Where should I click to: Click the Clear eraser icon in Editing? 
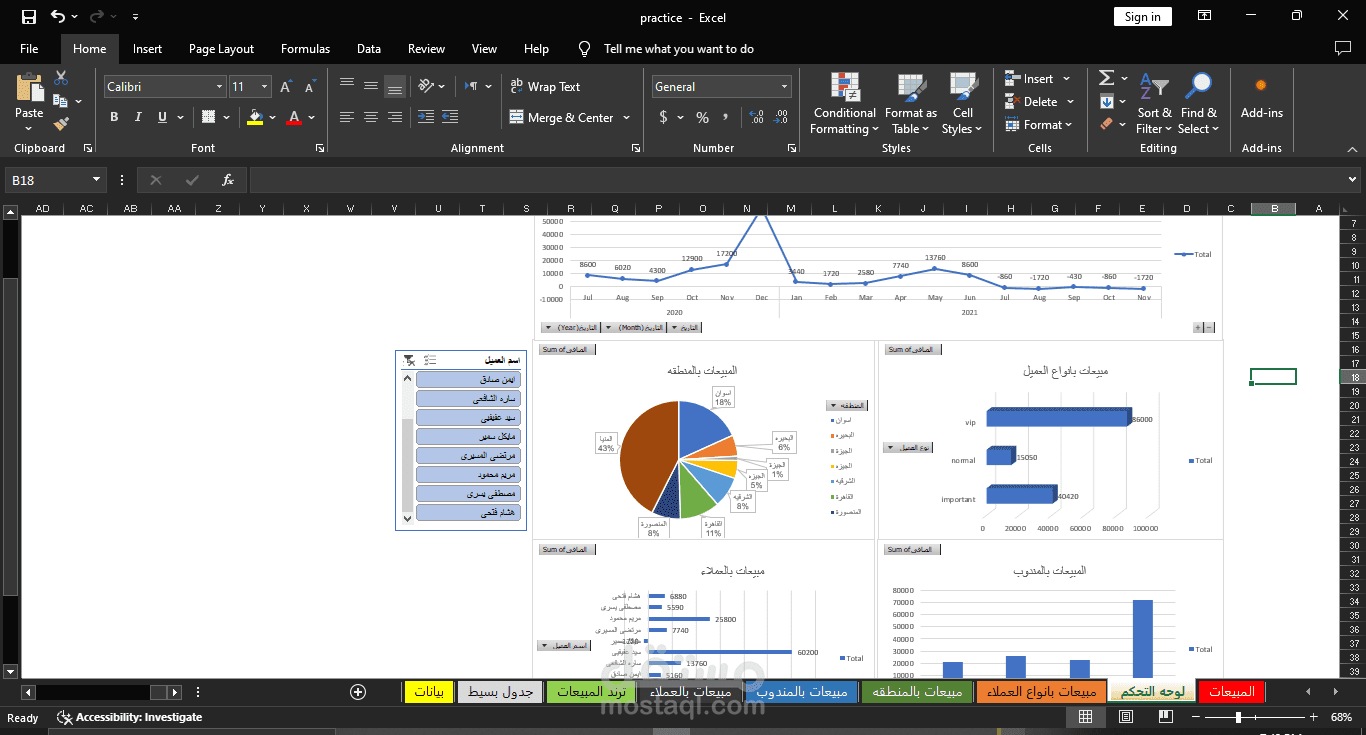(1106, 124)
